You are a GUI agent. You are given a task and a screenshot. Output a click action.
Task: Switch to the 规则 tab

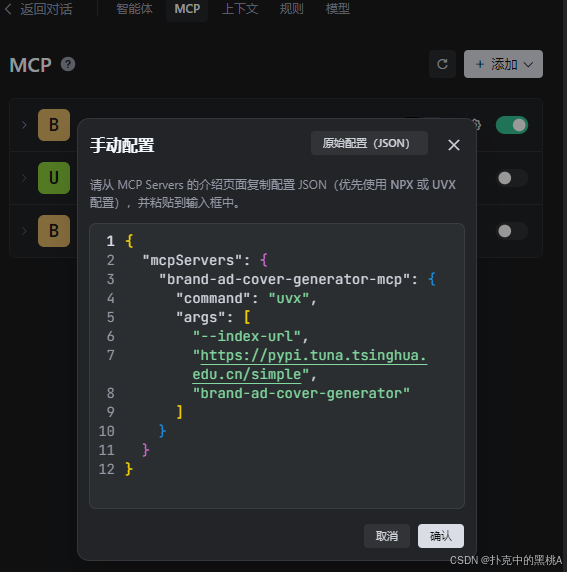click(291, 9)
